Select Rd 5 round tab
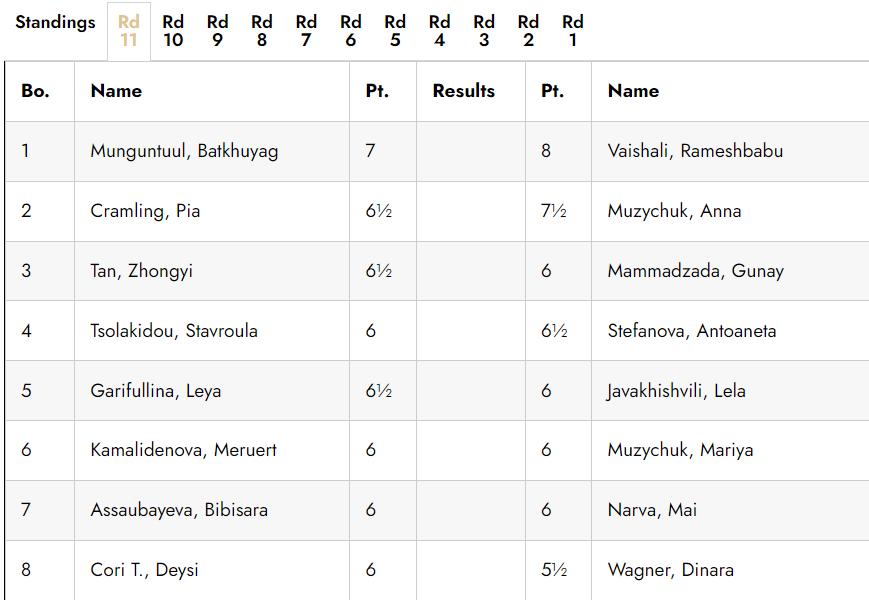The height and width of the screenshot is (600, 869). (395, 31)
